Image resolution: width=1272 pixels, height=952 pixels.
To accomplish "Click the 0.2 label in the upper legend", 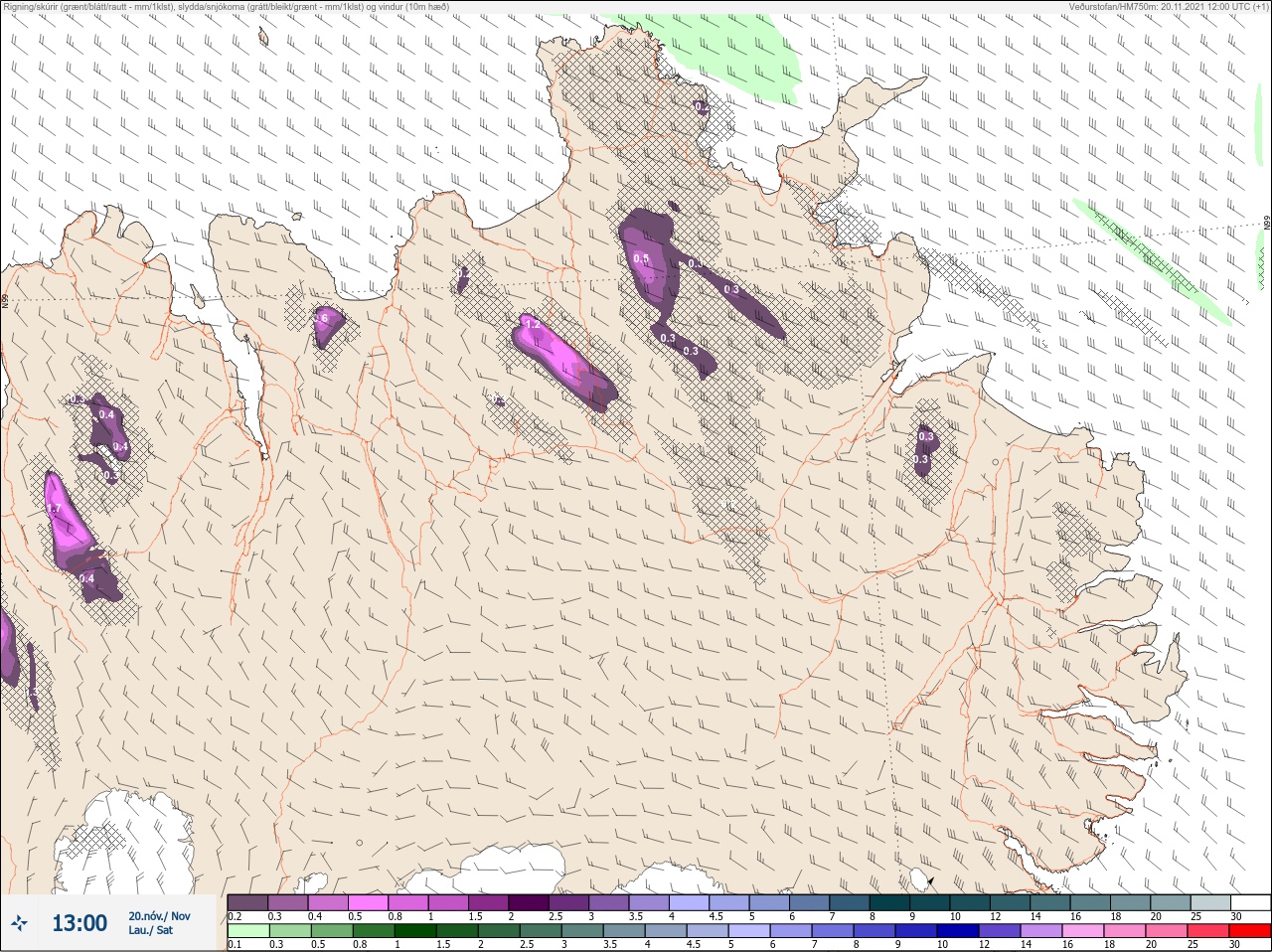I will pyautogui.click(x=235, y=916).
